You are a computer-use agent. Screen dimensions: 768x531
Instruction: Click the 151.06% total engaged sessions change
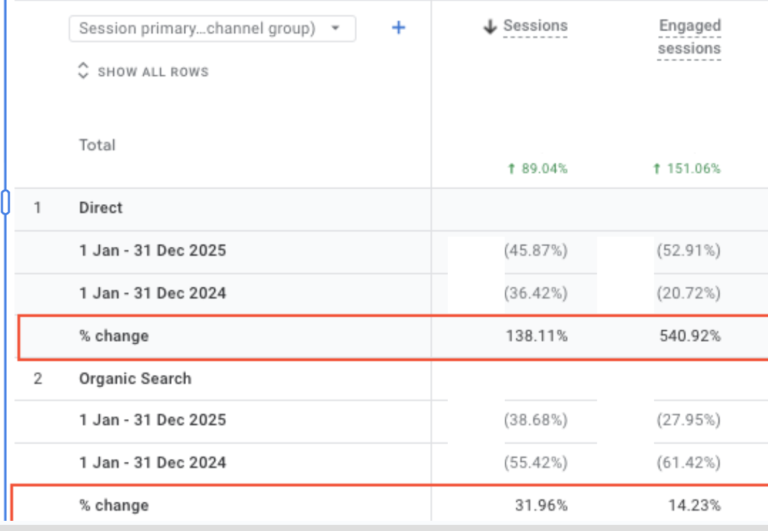(x=687, y=169)
